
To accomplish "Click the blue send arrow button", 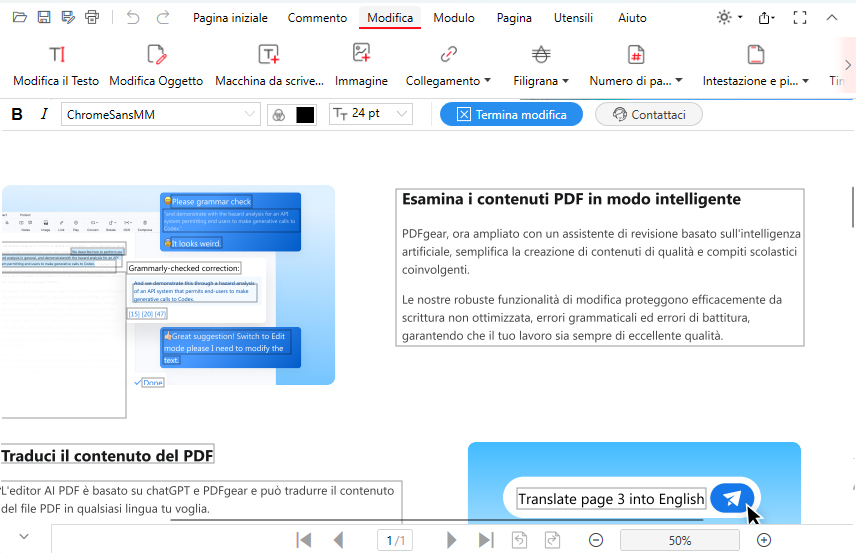I will click(x=732, y=498).
